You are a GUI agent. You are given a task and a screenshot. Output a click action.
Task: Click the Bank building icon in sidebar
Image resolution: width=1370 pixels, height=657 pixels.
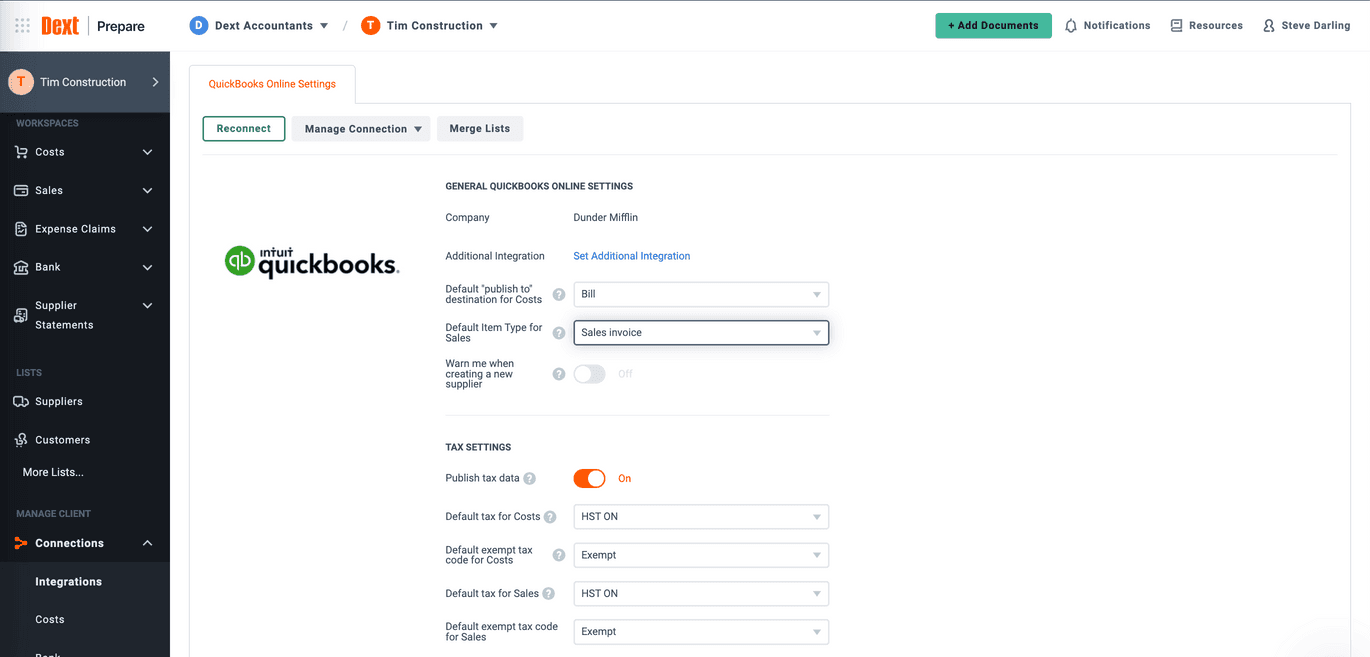pyautogui.click(x=21, y=267)
